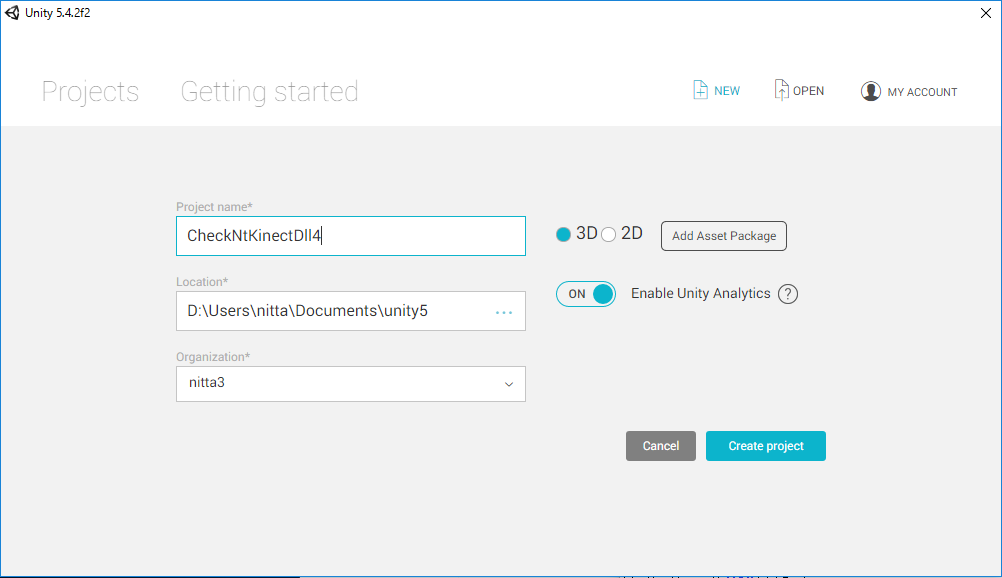The width and height of the screenshot is (1002, 578).
Task: Click the Unity logo in title bar
Action: (x=12, y=12)
